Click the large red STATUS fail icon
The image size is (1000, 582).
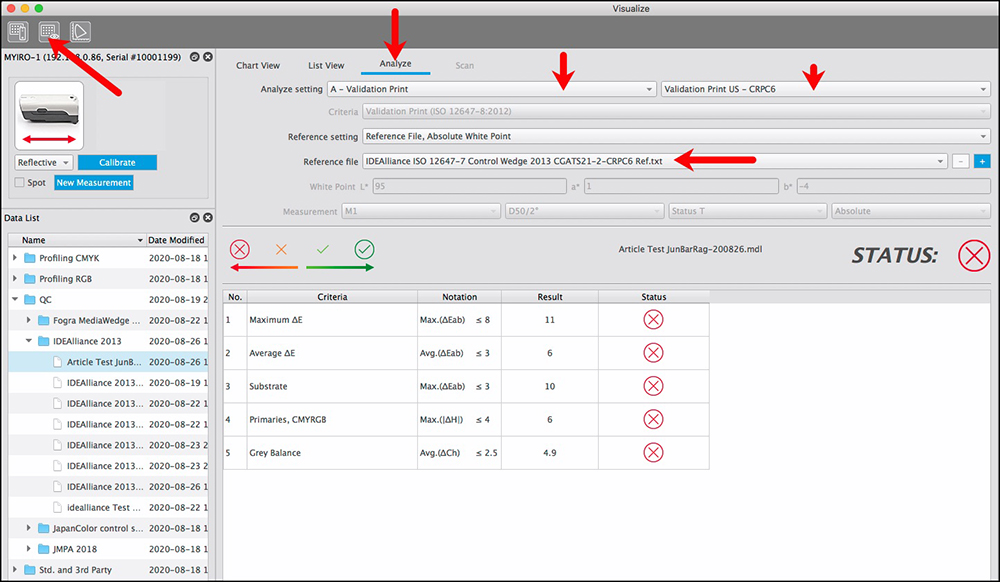973,256
